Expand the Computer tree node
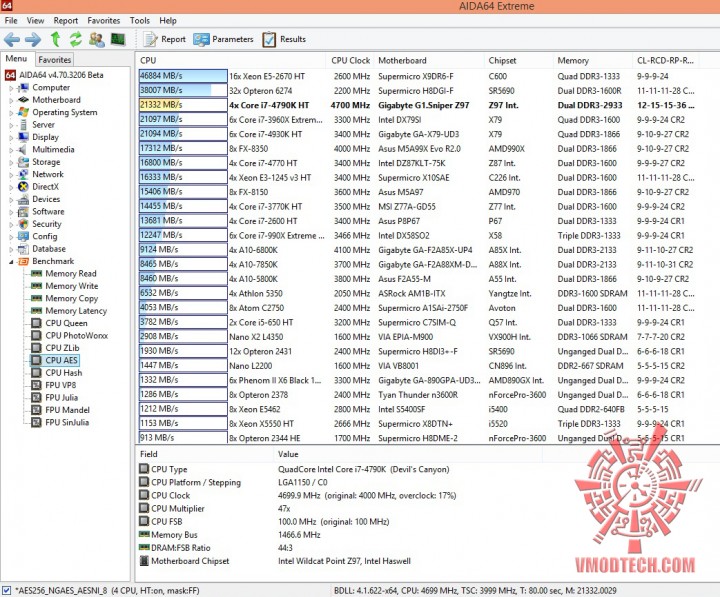 pos(11,88)
